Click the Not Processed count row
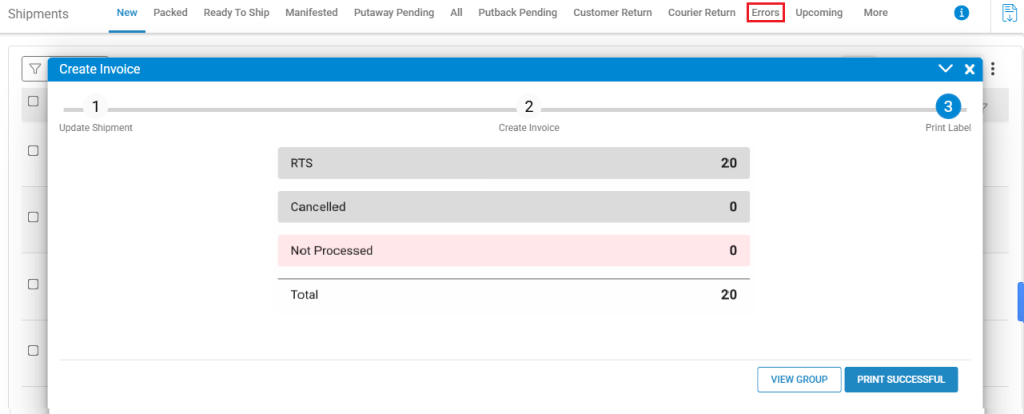Image resolution: width=1024 pixels, height=414 pixels. [513, 250]
